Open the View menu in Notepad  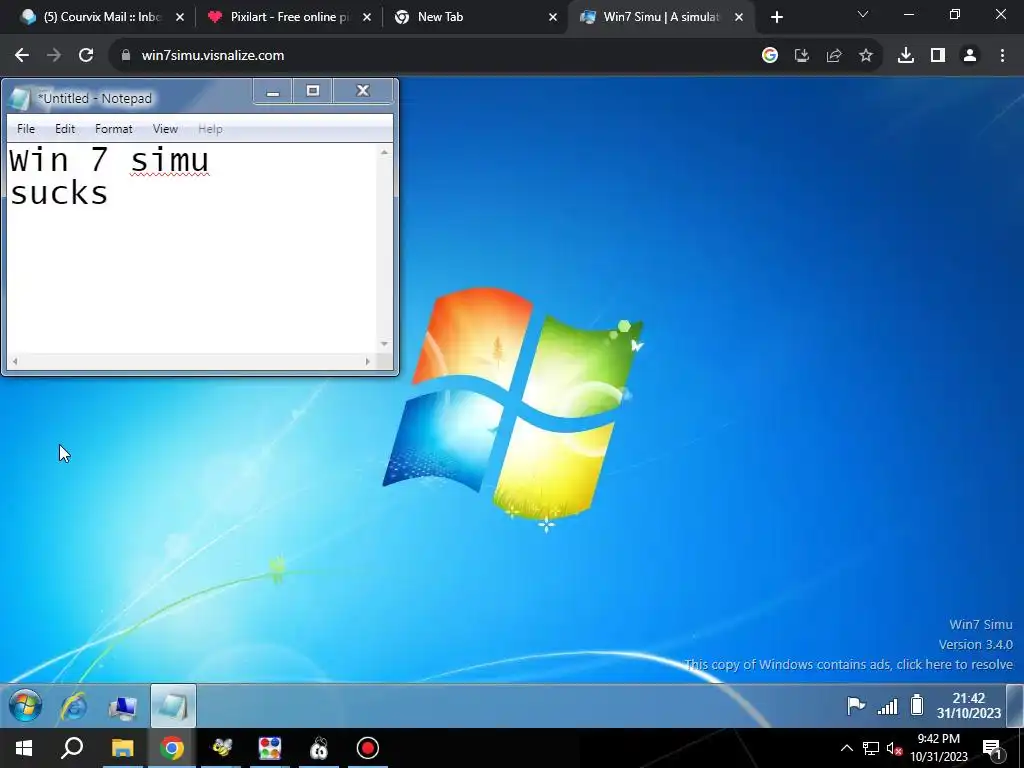(165, 129)
